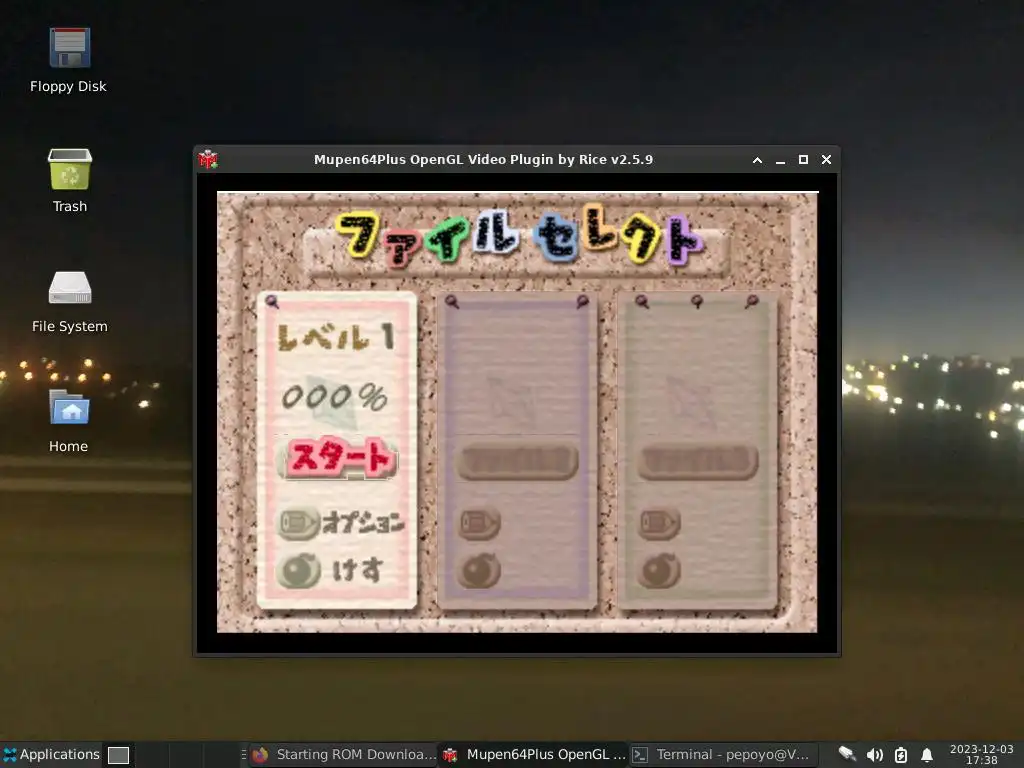Click the blank start bar on right file card
This screenshot has width=1024, height=768.
(698, 462)
